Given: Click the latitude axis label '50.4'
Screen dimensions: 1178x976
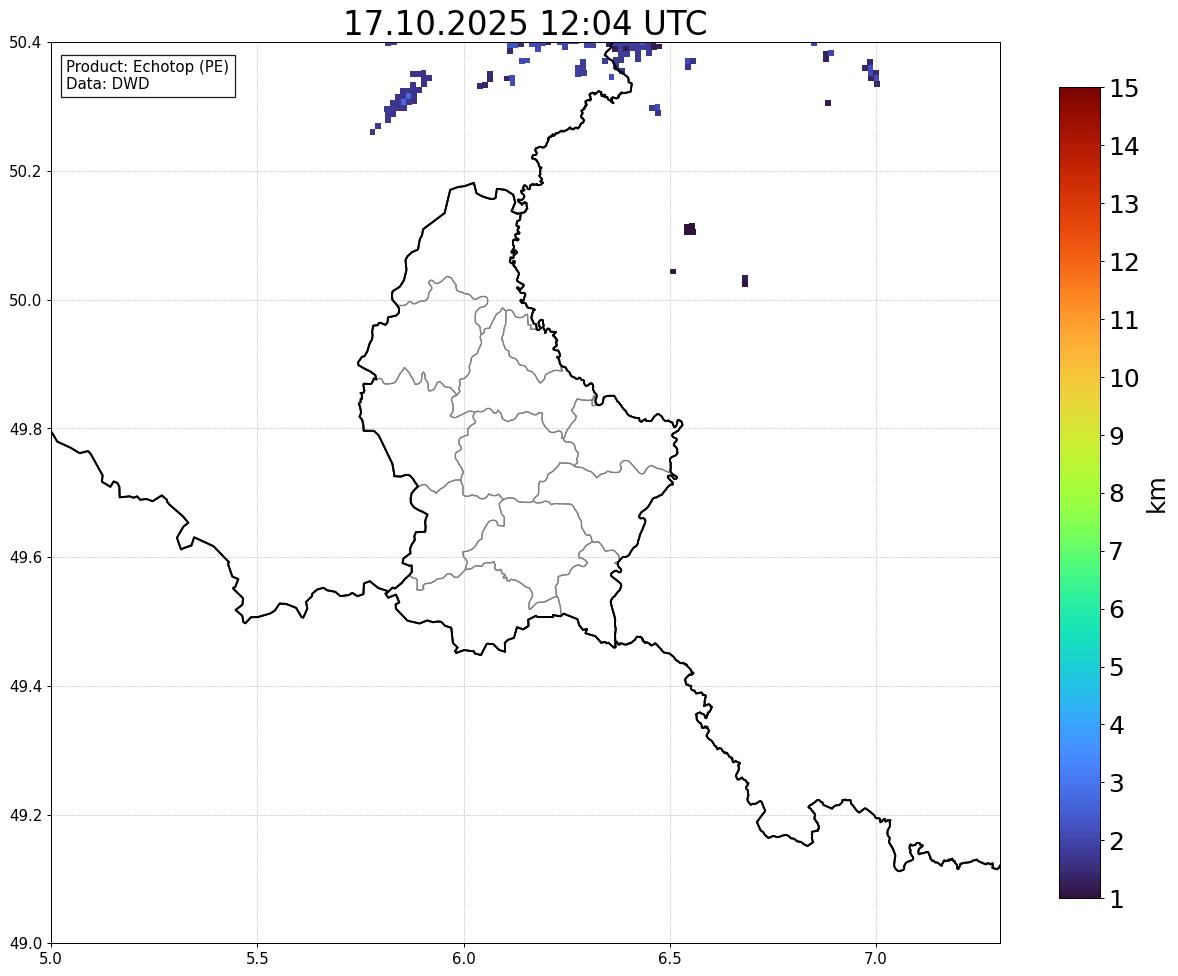Looking at the screenshot, I should pyautogui.click(x=24, y=43).
